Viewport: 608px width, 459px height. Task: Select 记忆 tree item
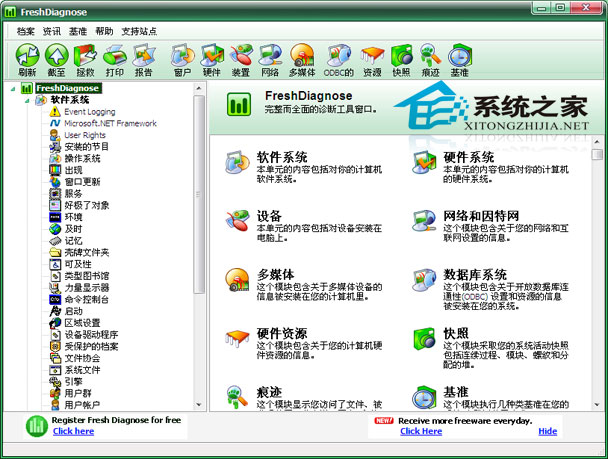[x=74, y=240]
